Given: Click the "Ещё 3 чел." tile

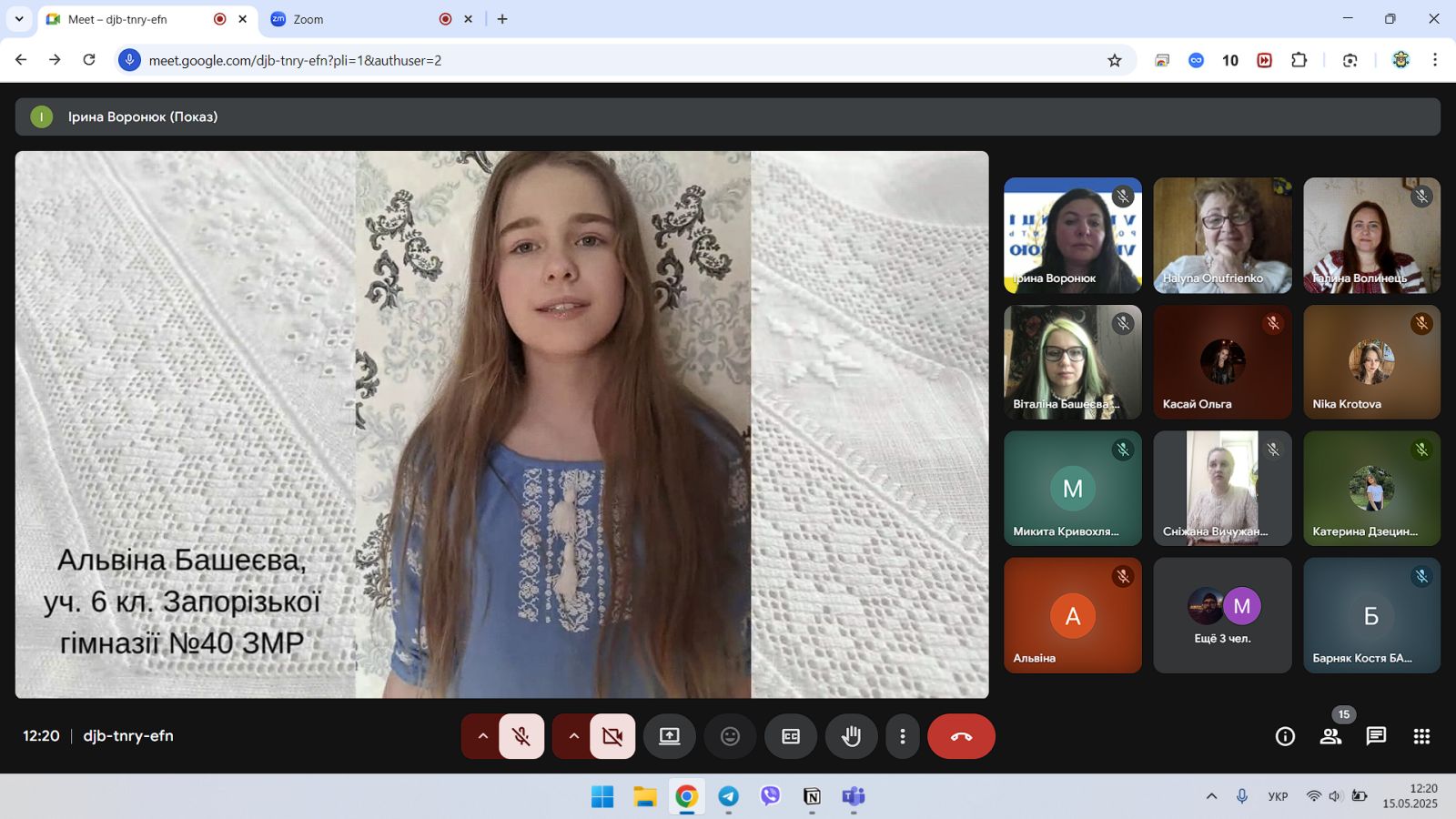Looking at the screenshot, I should [x=1222, y=615].
